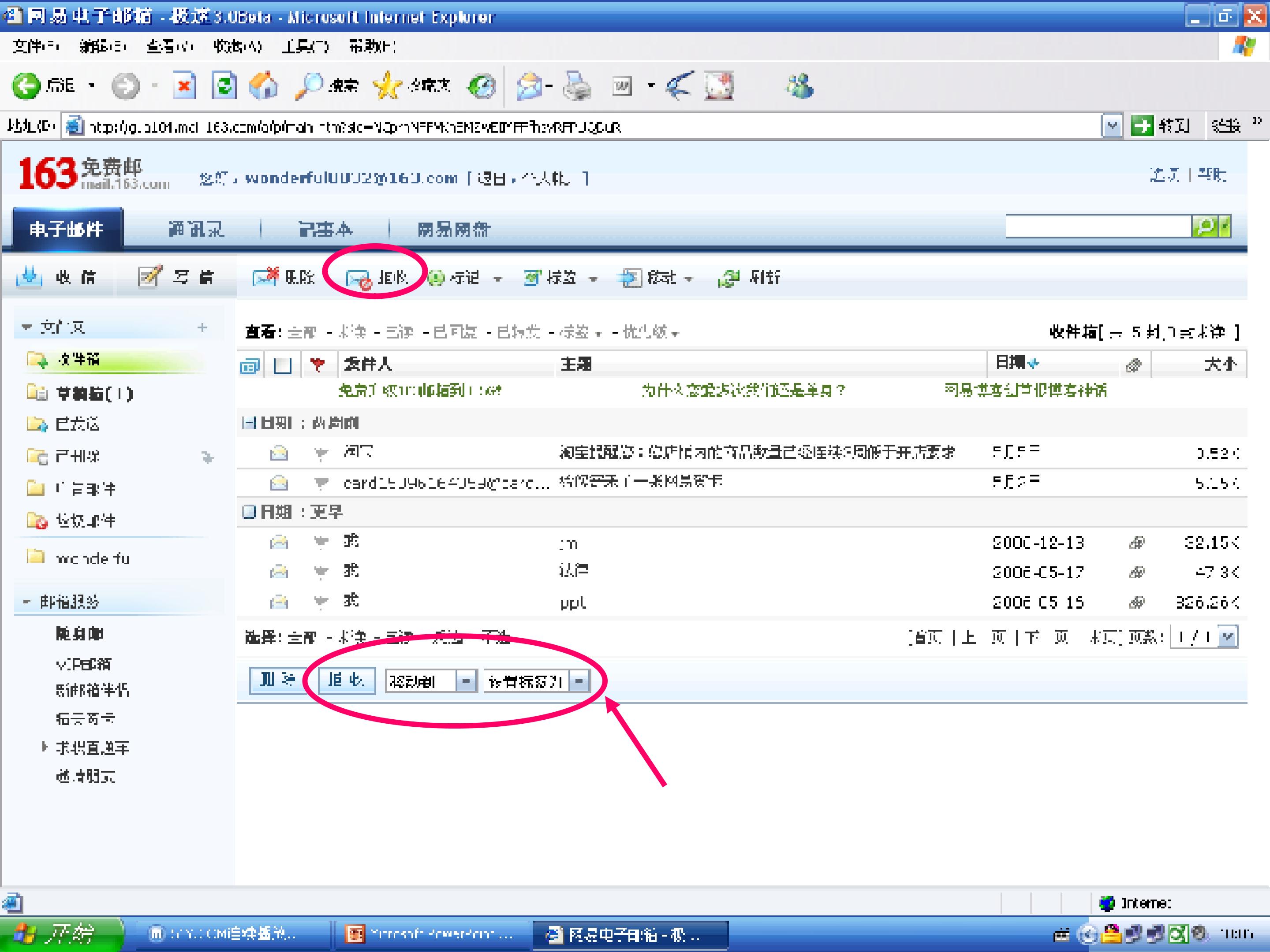Switch to the Contacts (通讯录) tab

coord(196,230)
